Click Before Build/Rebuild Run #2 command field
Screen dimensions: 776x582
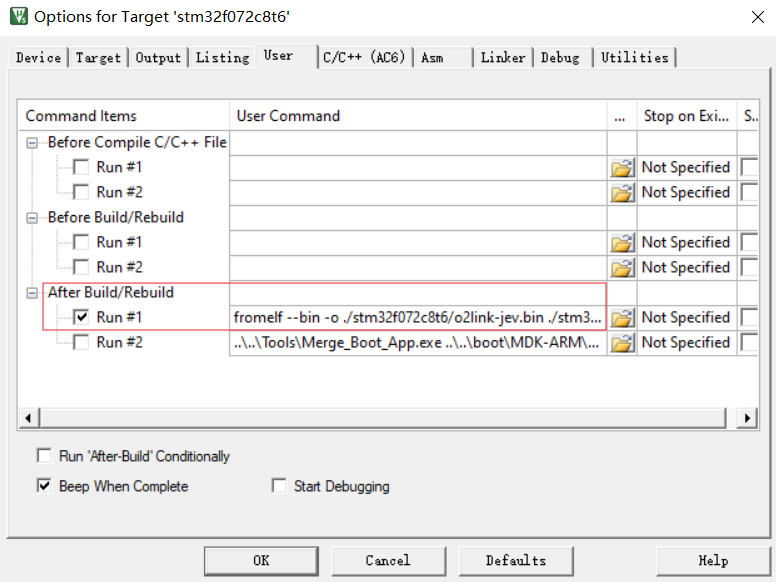(x=418, y=268)
